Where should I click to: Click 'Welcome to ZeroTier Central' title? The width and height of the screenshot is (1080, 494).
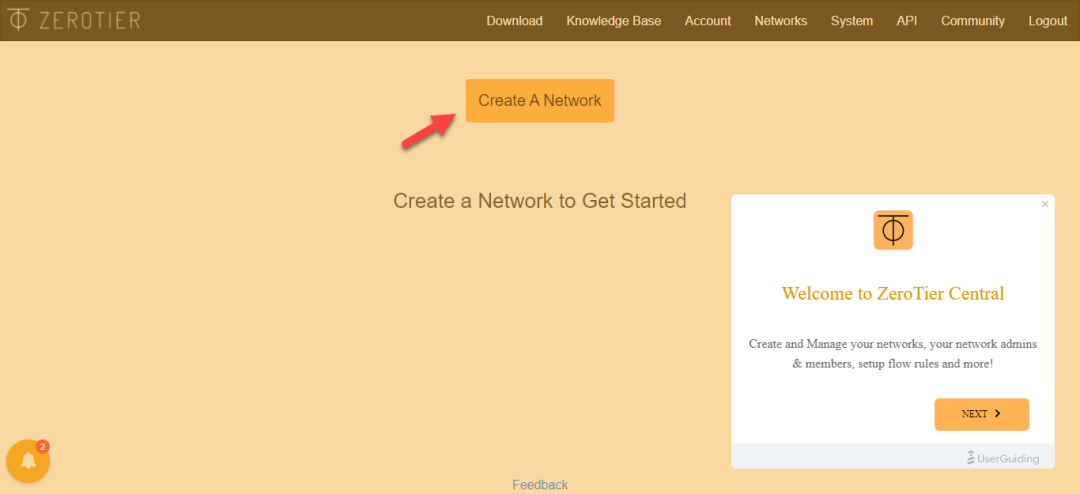pos(893,294)
